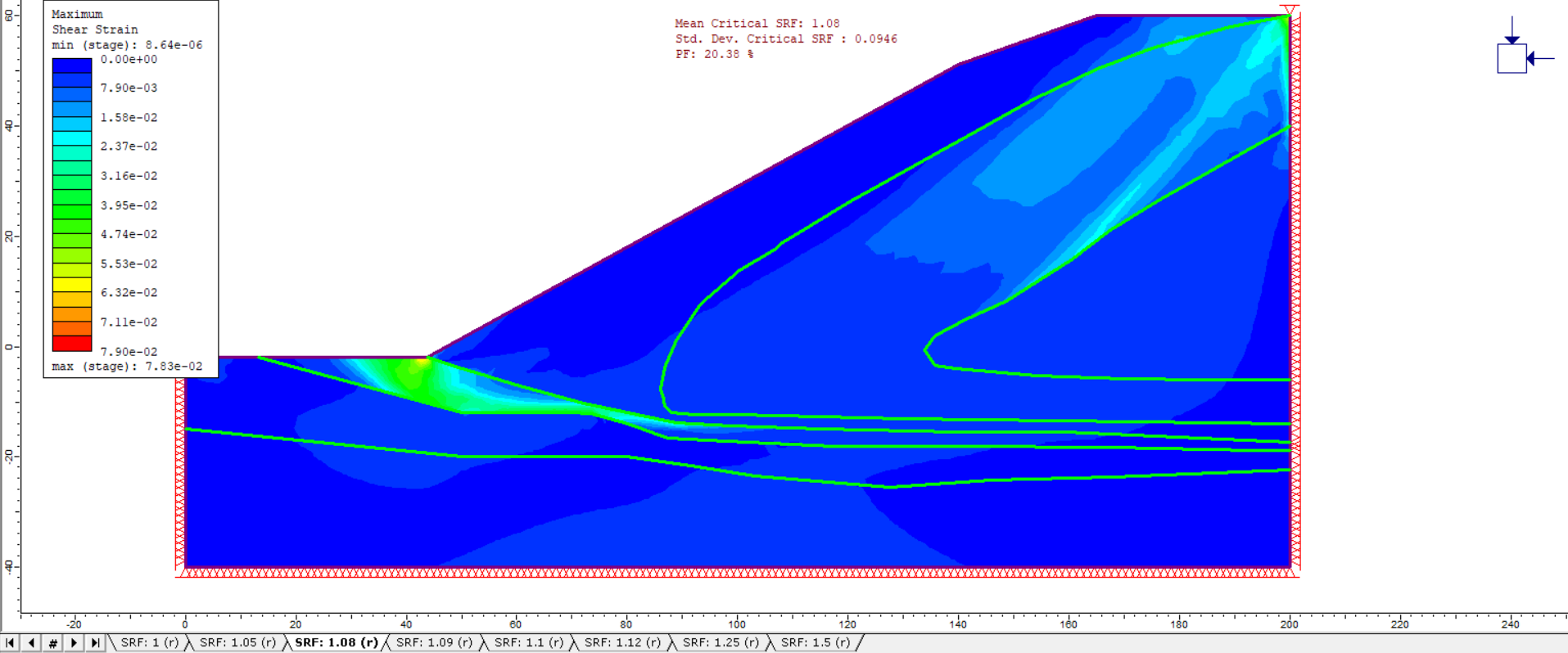
Task: Select the SRF: 1.08 (r) tab
Action: [x=337, y=642]
